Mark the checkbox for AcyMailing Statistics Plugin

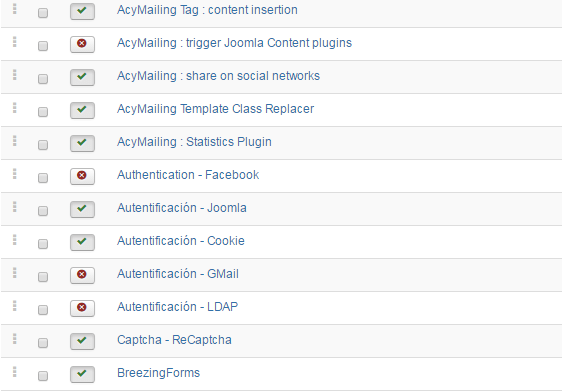click(43, 145)
